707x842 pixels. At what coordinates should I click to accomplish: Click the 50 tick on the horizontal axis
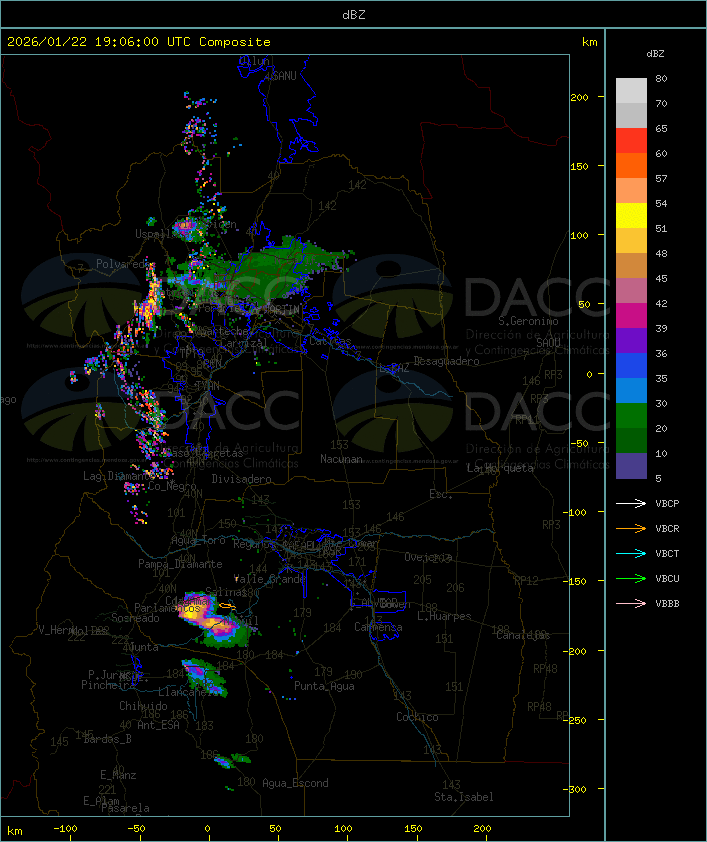[275, 829]
